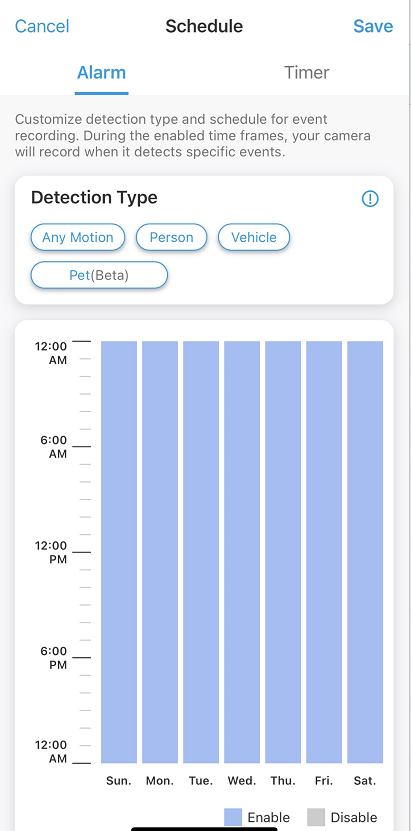Click the 6:00 AM time marker

(x=55, y=447)
